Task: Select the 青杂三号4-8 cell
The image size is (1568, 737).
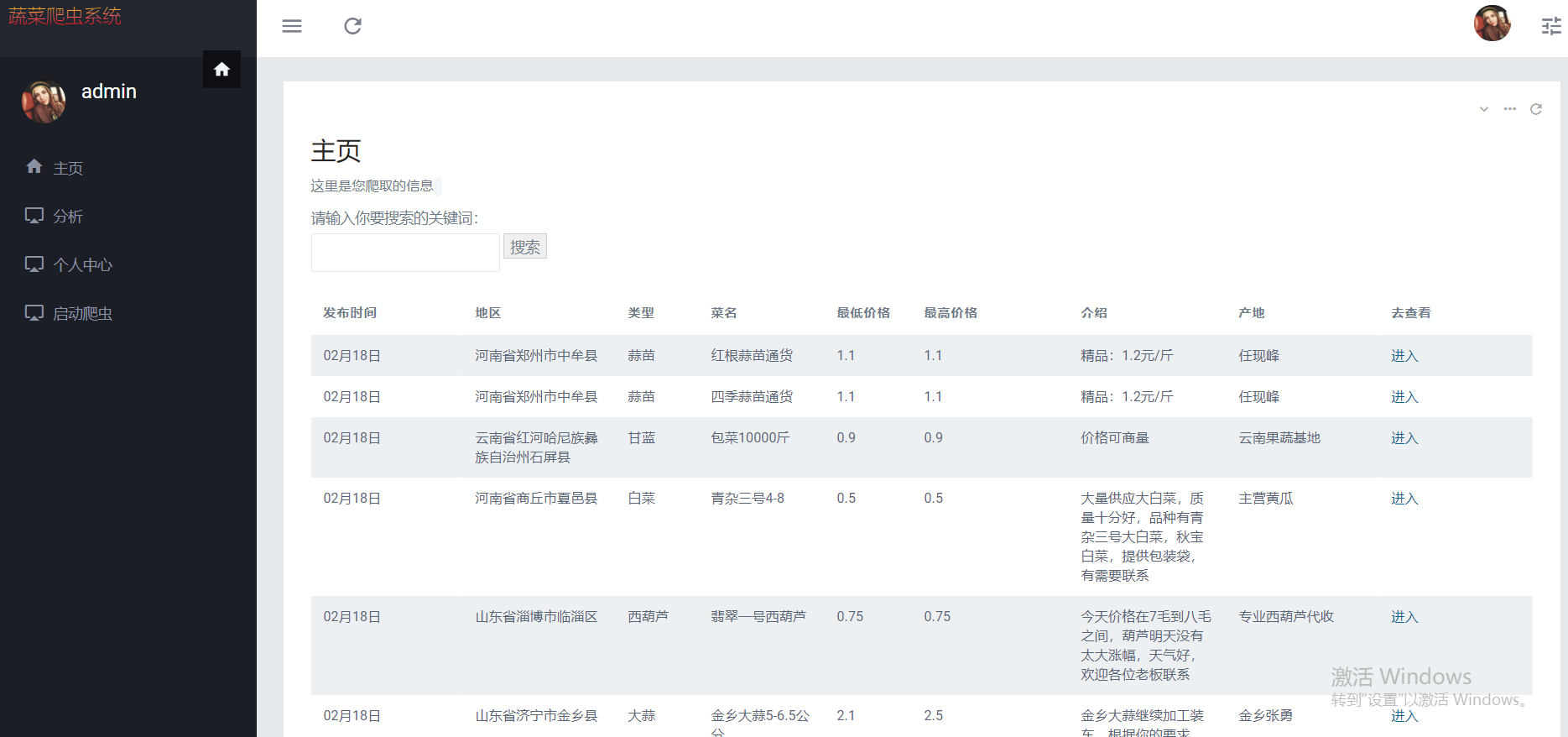Action: tap(748, 499)
